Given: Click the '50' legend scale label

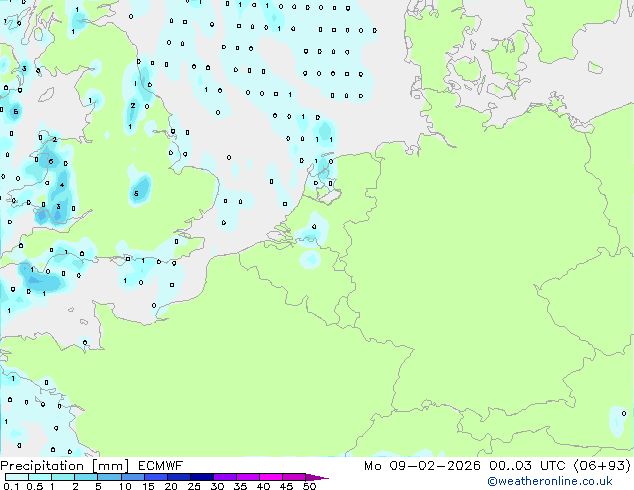Looking at the screenshot, I should [x=309, y=486].
